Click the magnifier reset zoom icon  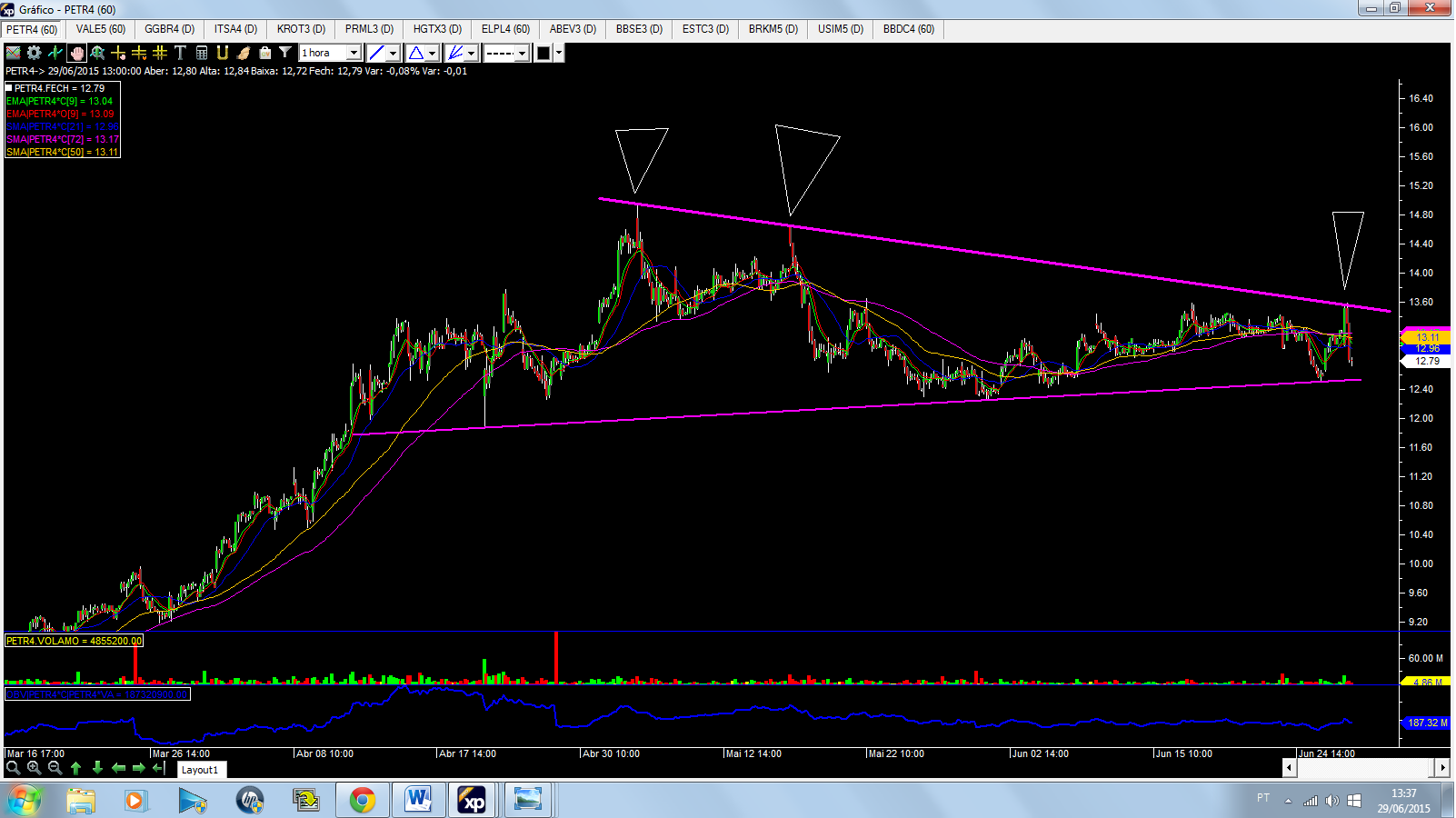point(13,768)
